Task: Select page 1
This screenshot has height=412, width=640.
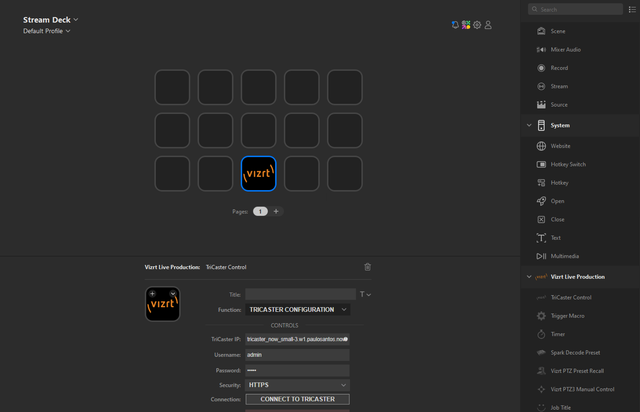Action: click(x=260, y=211)
